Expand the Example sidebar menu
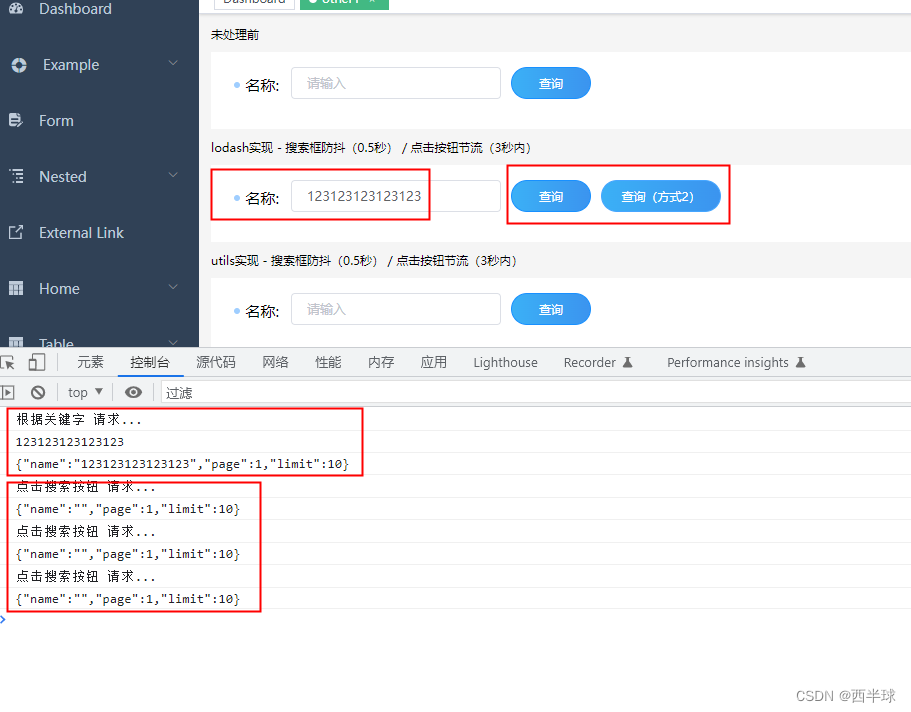Screen dimensions: 911x712 click(172, 64)
